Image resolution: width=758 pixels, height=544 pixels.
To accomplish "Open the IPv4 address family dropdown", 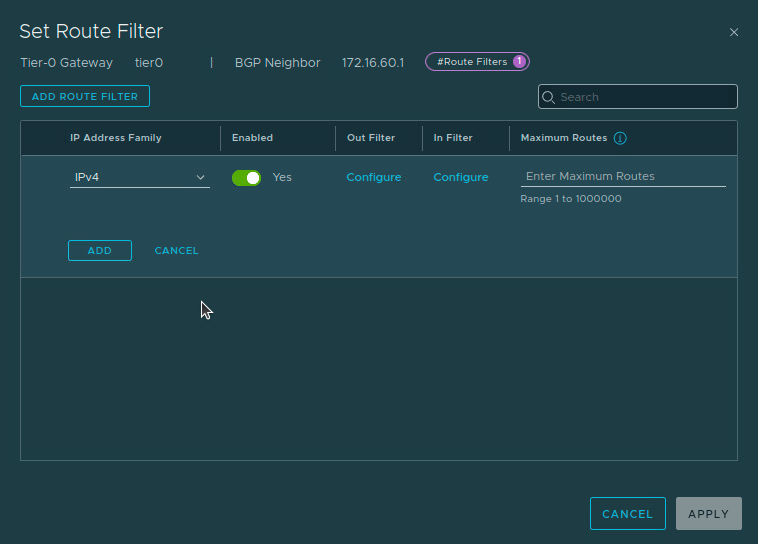I will 139,177.
